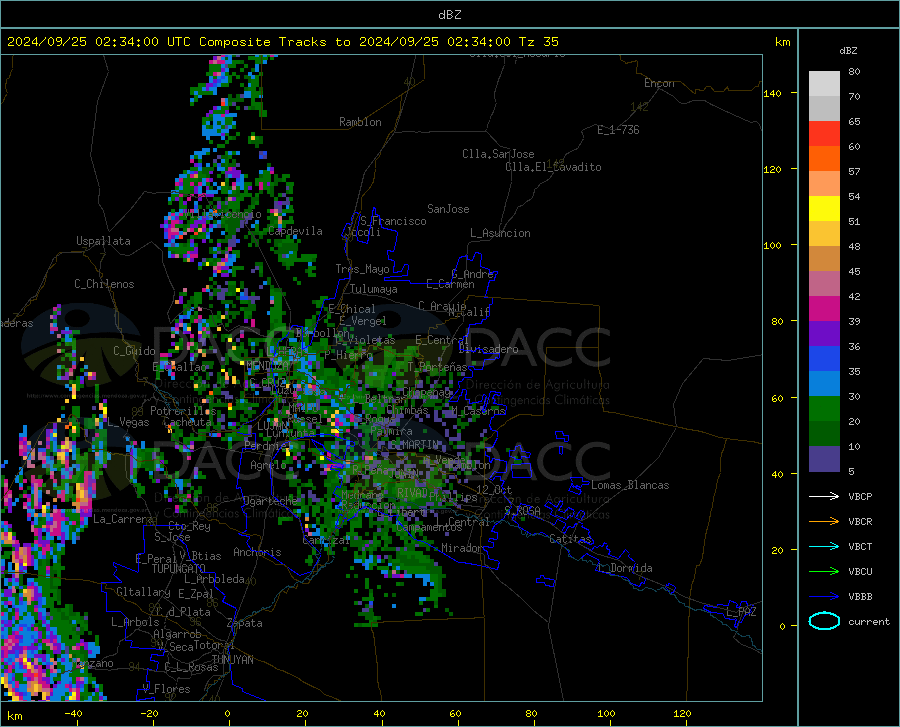Choose the mauve 45-42 dBZ swatch

[824, 284]
